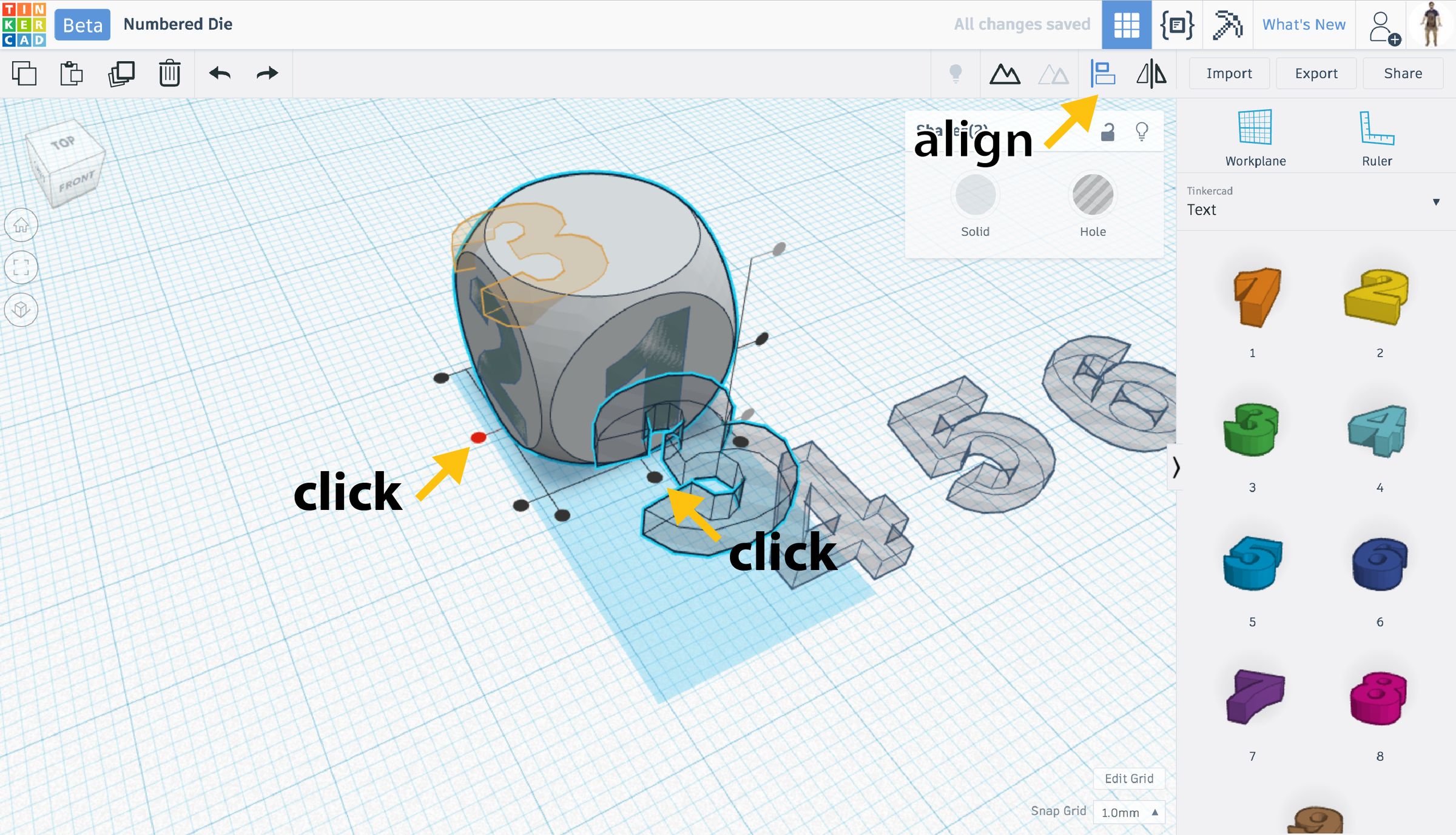Set selected shapes to Hole
This screenshot has width=1456, height=835.
tap(1093, 196)
